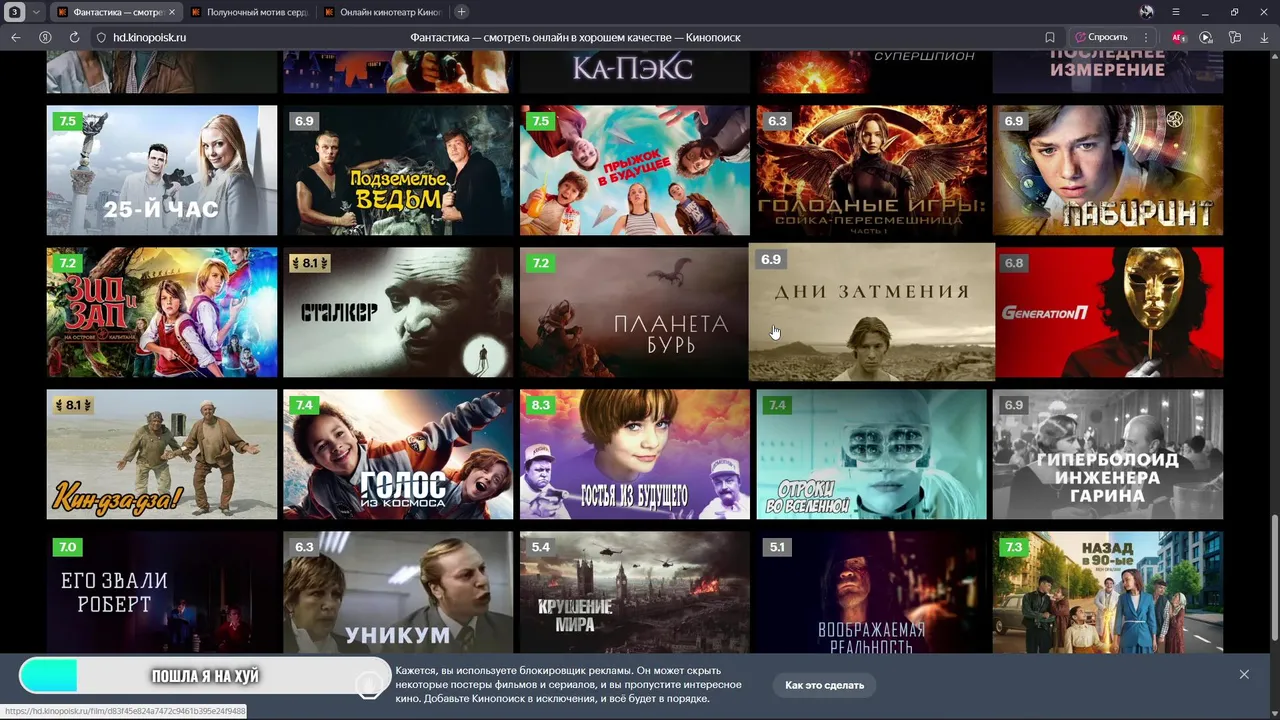Reload the Kinopoisk page

point(74,37)
